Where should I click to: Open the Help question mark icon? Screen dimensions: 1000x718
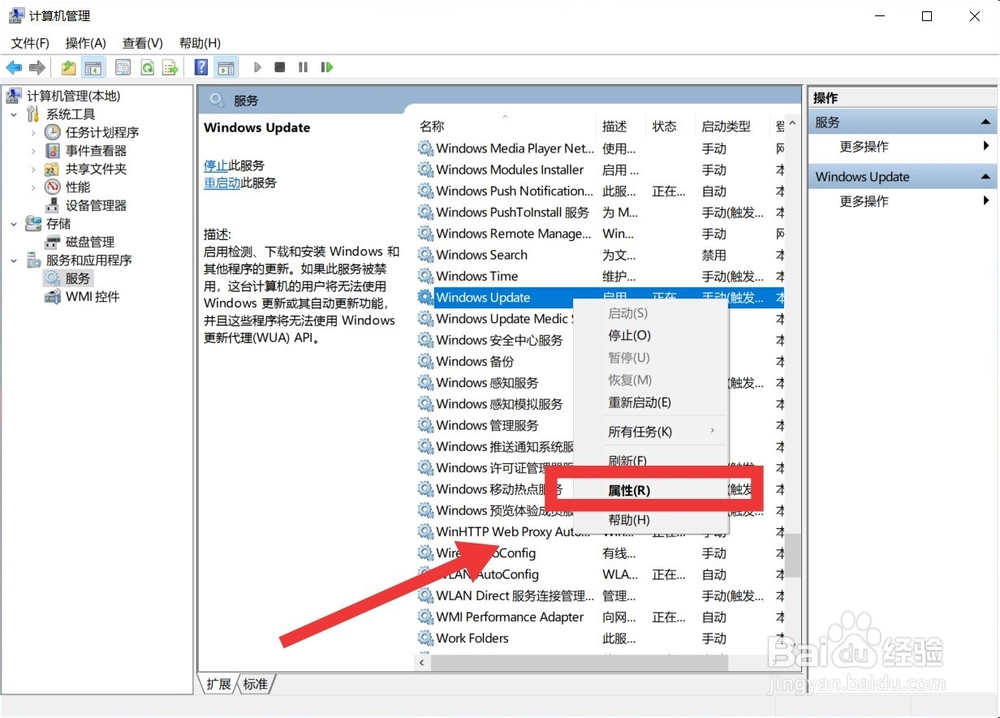(201, 67)
